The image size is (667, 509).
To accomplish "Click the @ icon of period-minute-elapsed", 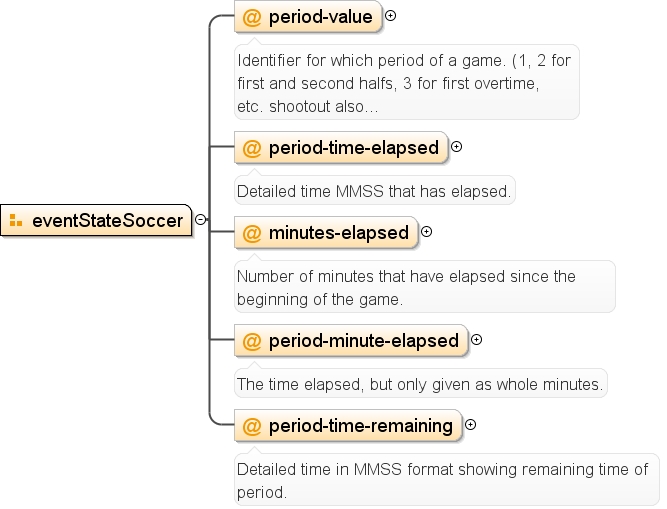I will click(x=251, y=341).
